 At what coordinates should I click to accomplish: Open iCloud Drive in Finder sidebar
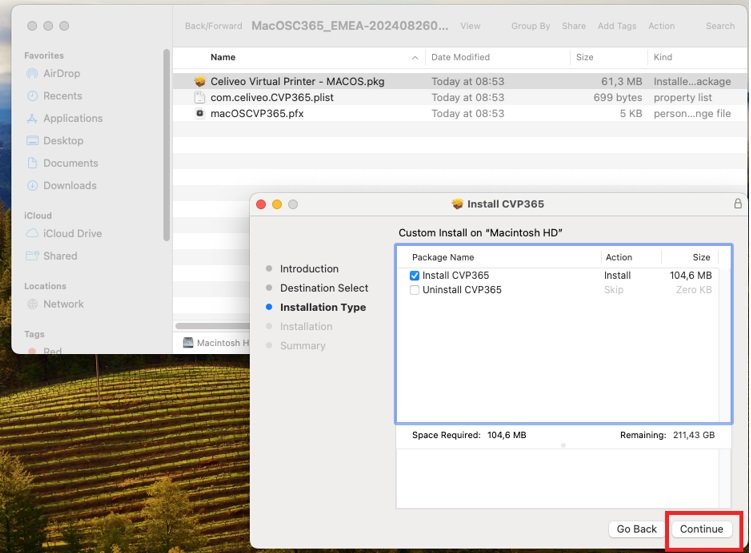click(x=72, y=233)
